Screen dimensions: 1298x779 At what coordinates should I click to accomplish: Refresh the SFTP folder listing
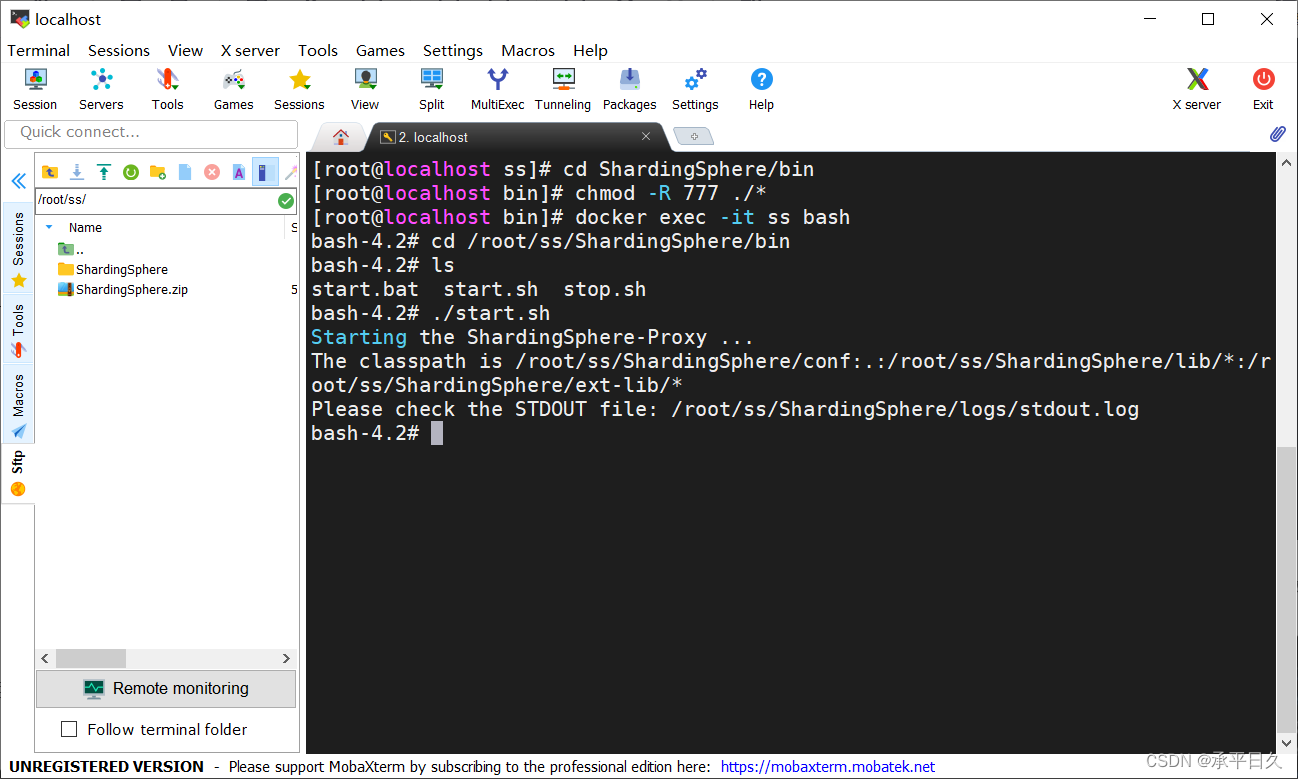[131, 172]
